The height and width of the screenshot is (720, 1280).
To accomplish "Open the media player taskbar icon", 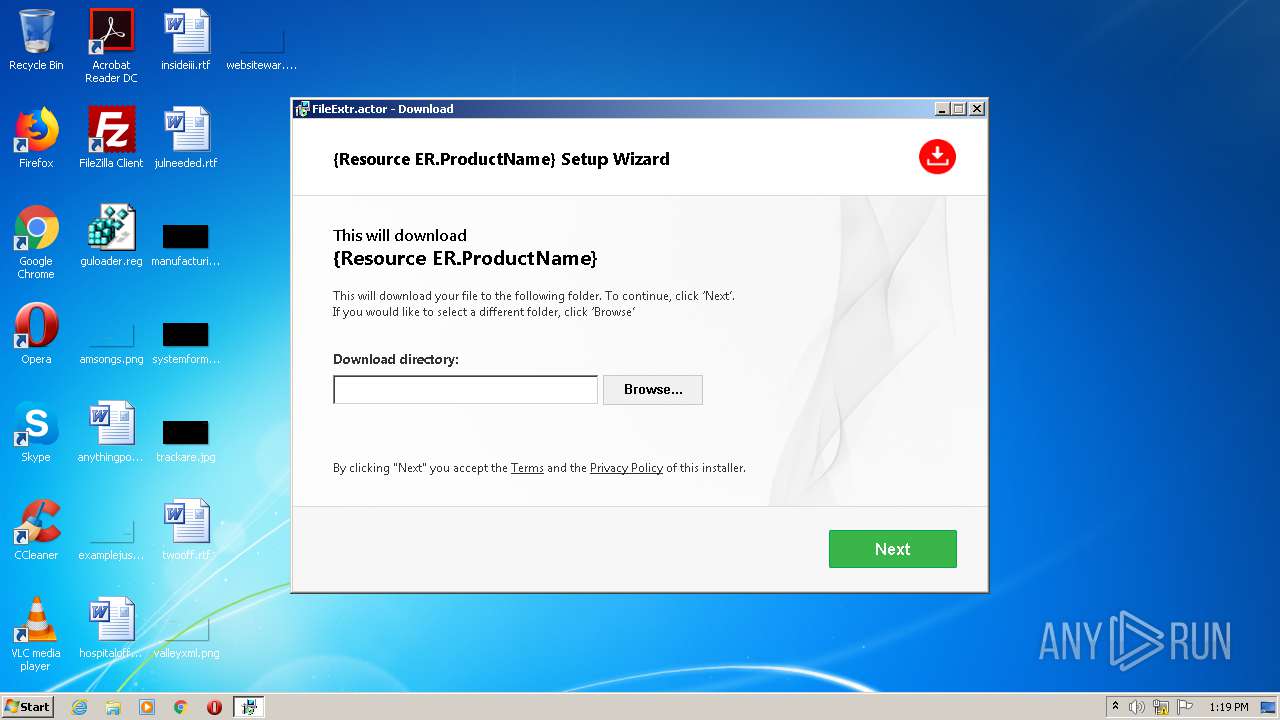I will pos(147,707).
